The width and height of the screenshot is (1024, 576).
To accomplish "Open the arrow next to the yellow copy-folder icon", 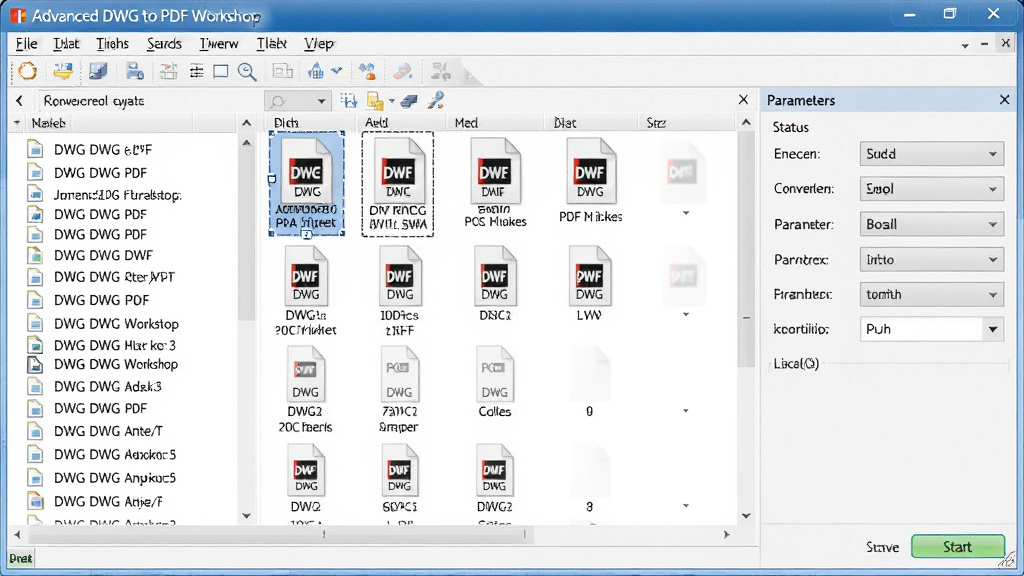I will (391, 101).
